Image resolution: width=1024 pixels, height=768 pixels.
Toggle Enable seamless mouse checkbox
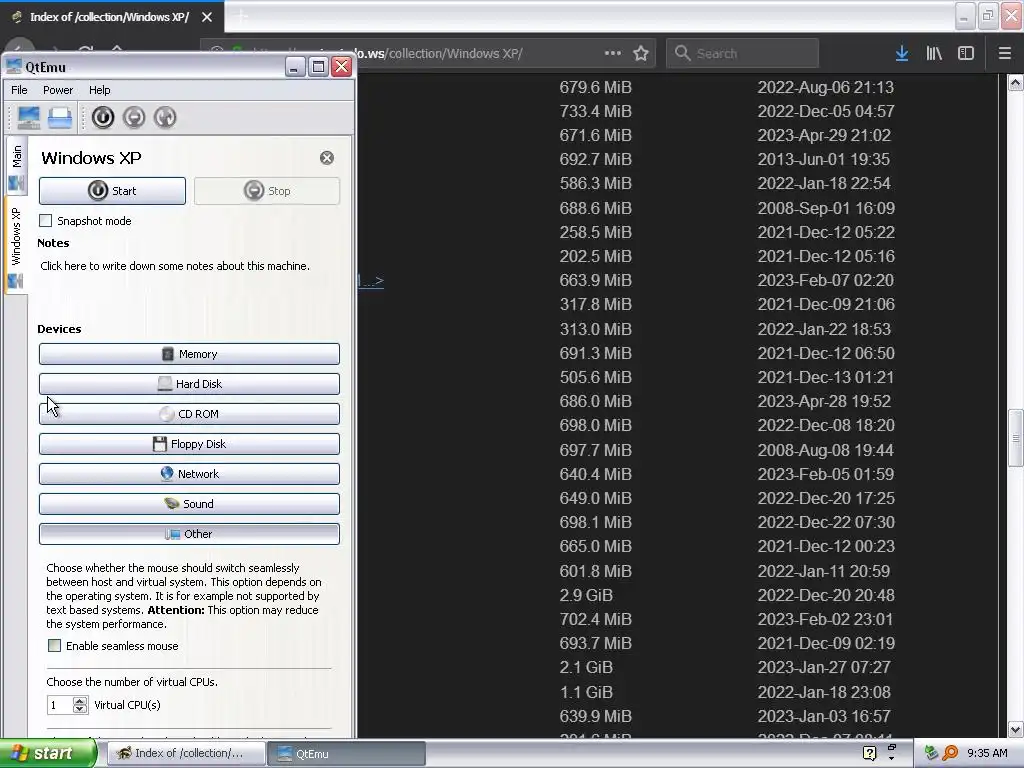point(55,646)
